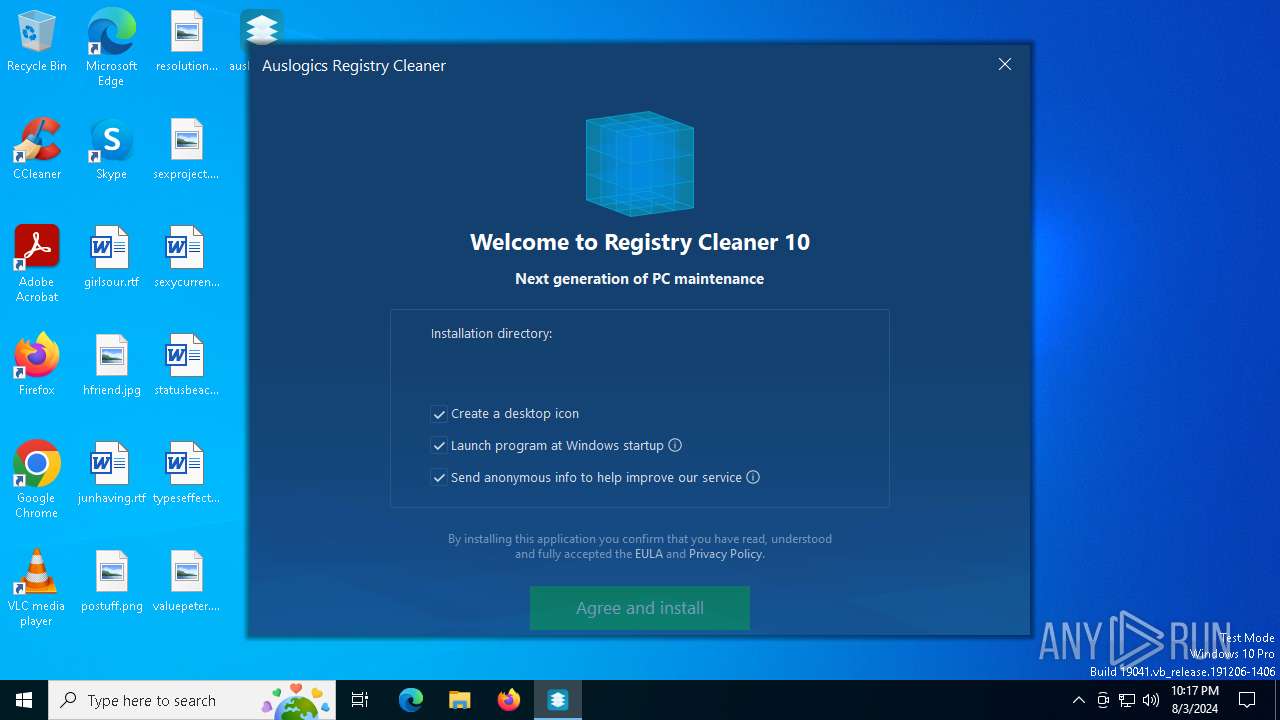The height and width of the screenshot is (720, 1280).
Task: Open the EULA link
Action: pos(649,554)
